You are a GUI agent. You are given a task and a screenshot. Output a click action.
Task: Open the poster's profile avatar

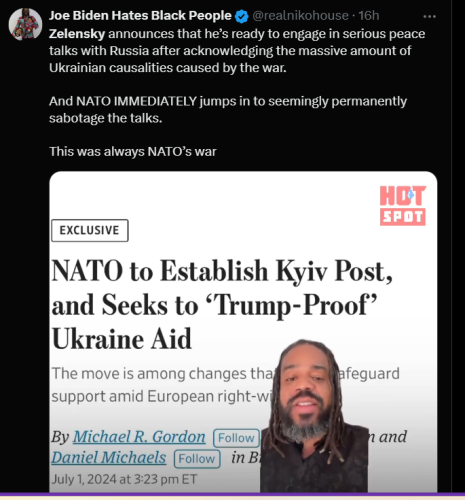coord(25,24)
